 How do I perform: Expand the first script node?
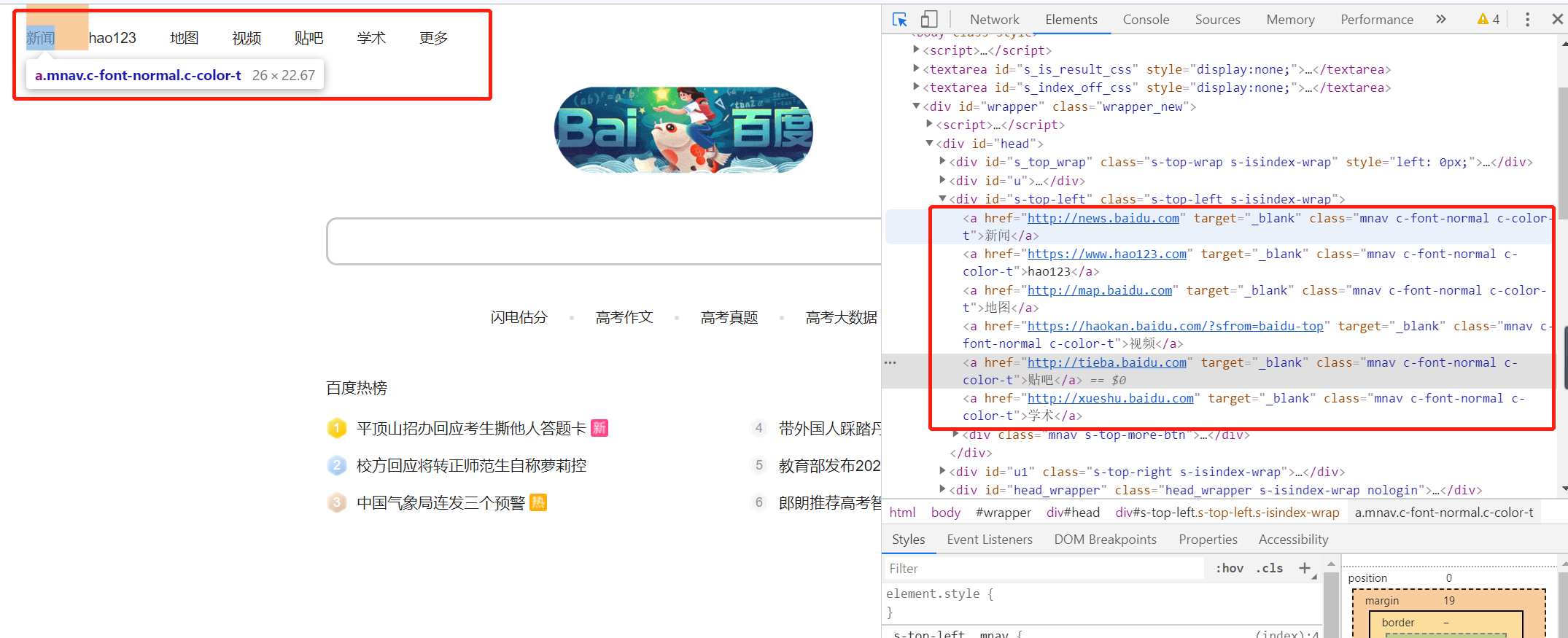917,50
